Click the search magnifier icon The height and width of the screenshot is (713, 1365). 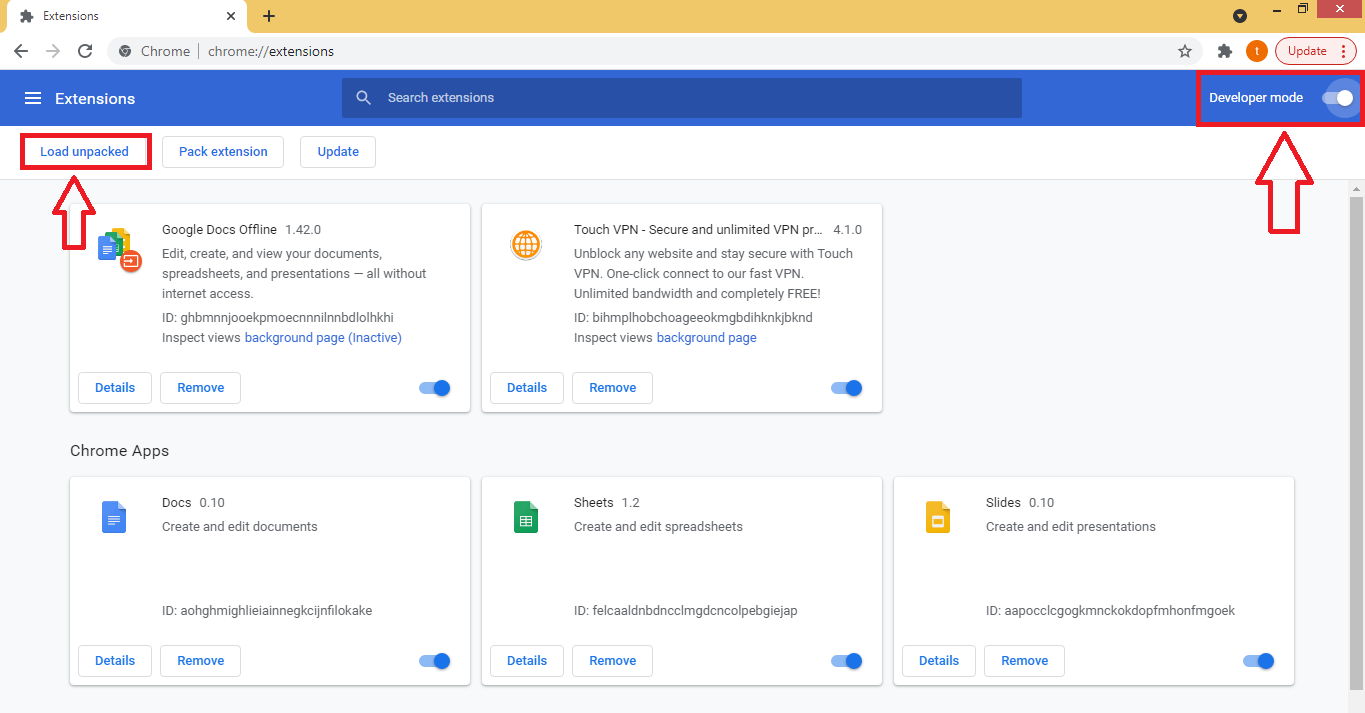(365, 98)
